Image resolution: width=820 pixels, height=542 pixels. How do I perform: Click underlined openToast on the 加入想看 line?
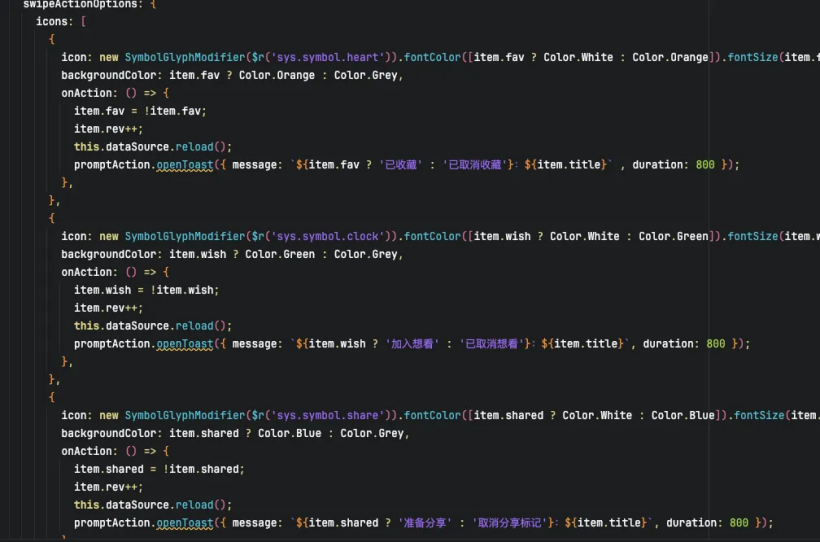(184, 344)
